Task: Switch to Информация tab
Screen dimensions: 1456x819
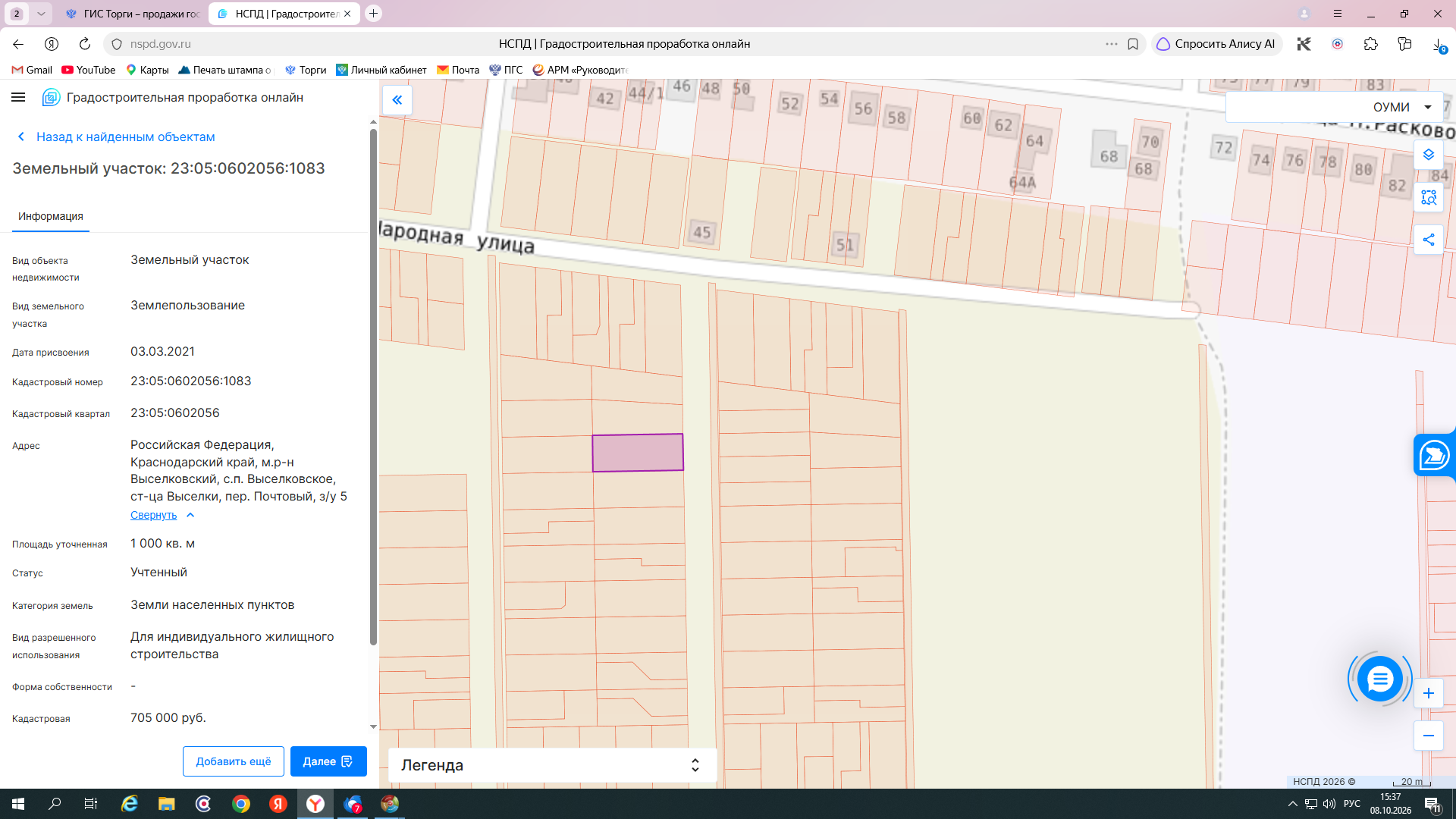Action: tap(51, 216)
